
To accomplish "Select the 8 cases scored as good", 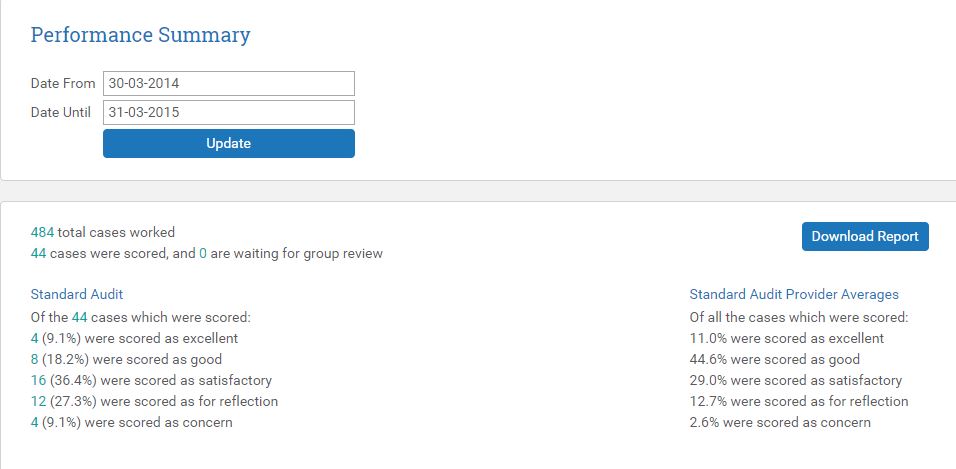I will 35,359.
